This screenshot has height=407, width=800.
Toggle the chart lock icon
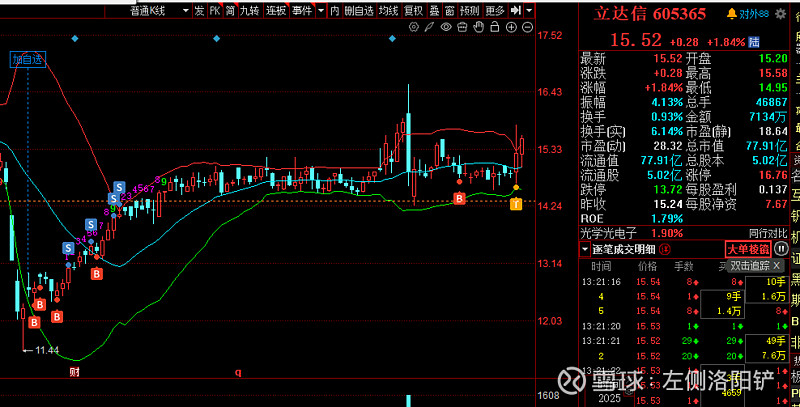(x=495, y=27)
